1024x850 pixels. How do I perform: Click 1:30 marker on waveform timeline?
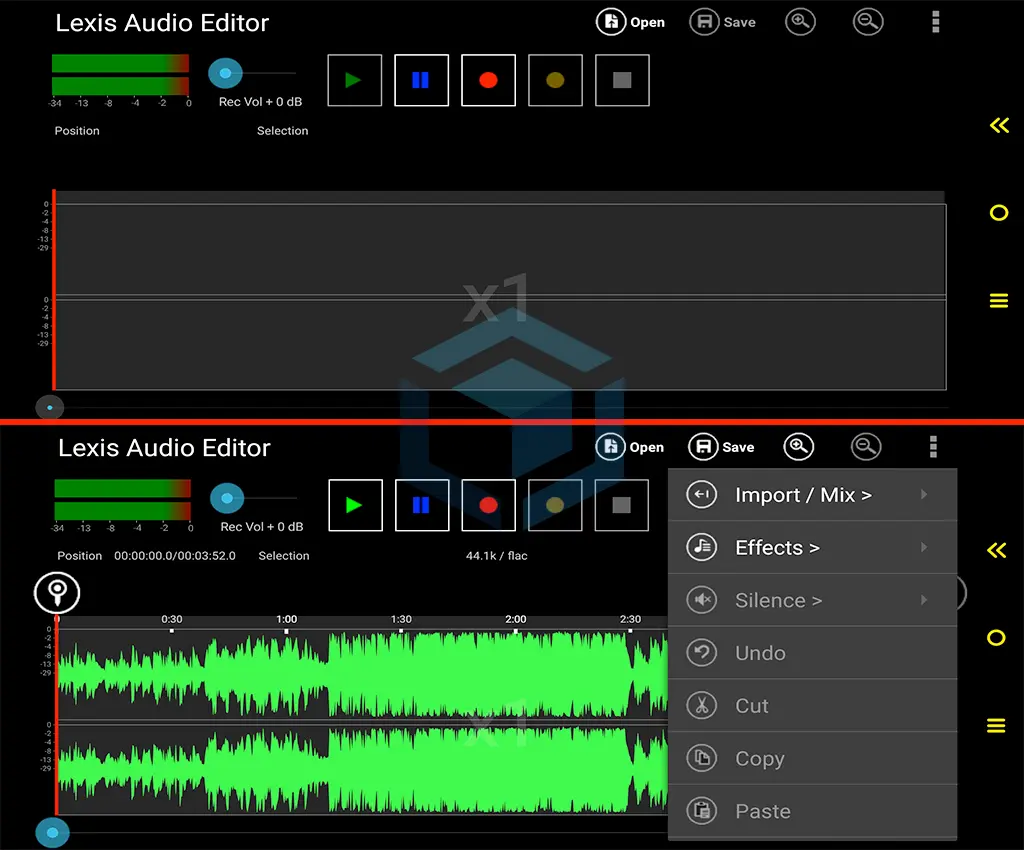click(401, 619)
